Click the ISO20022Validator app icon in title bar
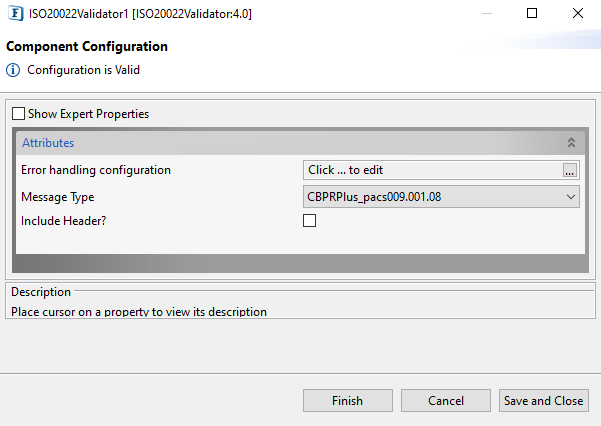The width and height of the screenshot is (601, 426). tap(15, 14)
